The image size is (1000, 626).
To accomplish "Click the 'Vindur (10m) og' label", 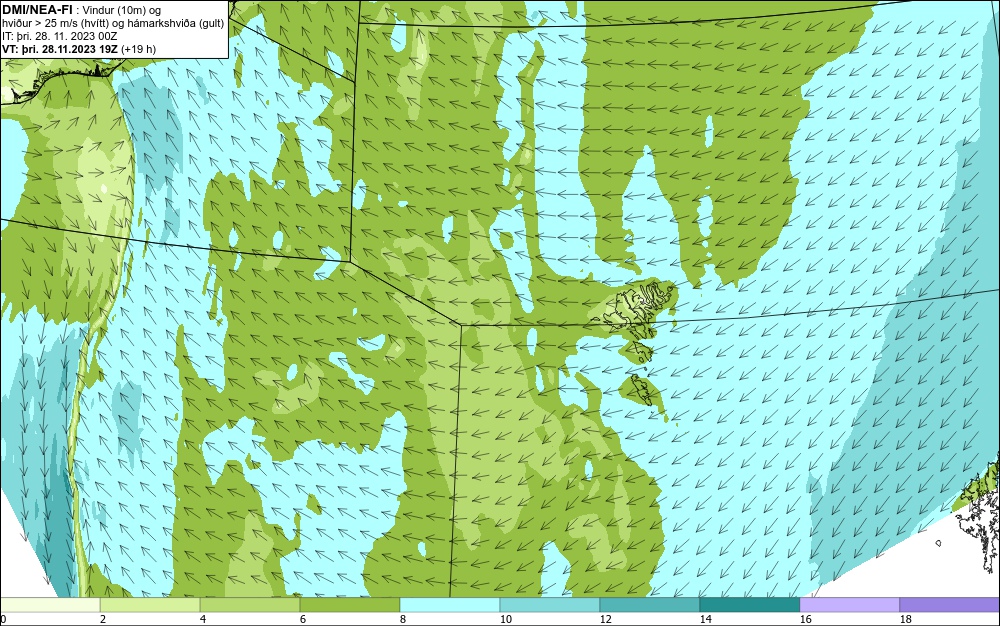I will (x=122, y=11).
